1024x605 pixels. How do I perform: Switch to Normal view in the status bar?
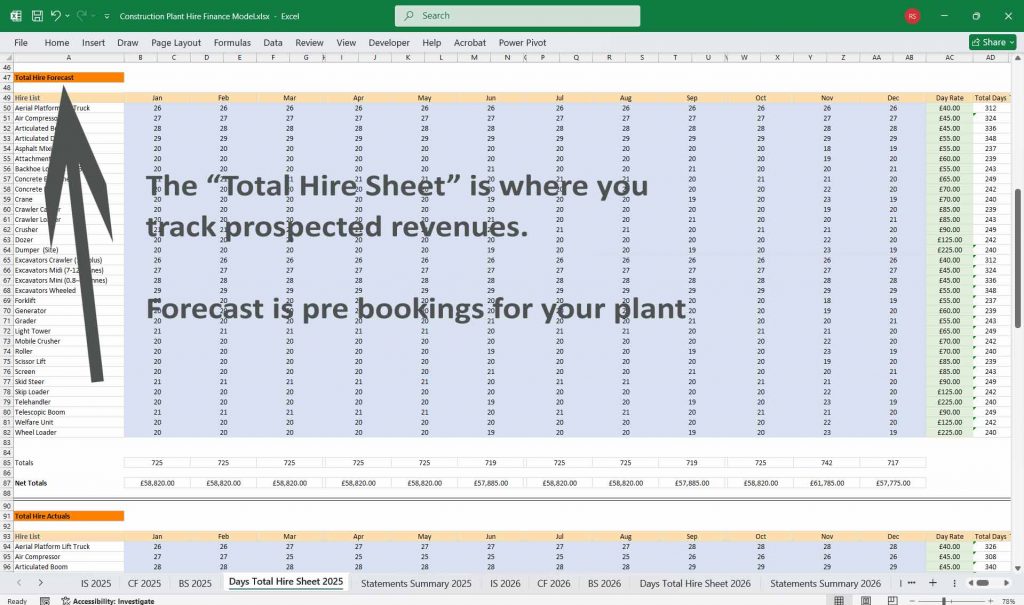838,599
